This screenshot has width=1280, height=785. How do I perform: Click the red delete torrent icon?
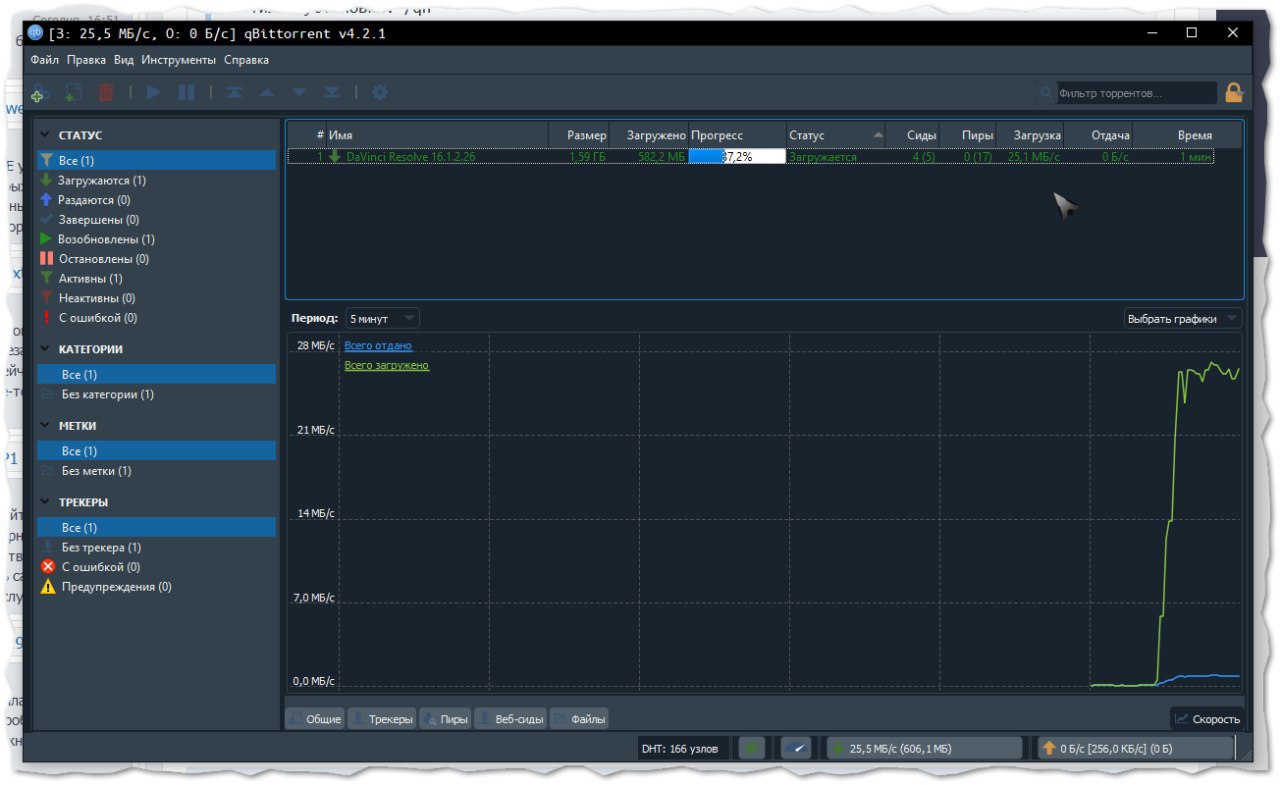106,93
